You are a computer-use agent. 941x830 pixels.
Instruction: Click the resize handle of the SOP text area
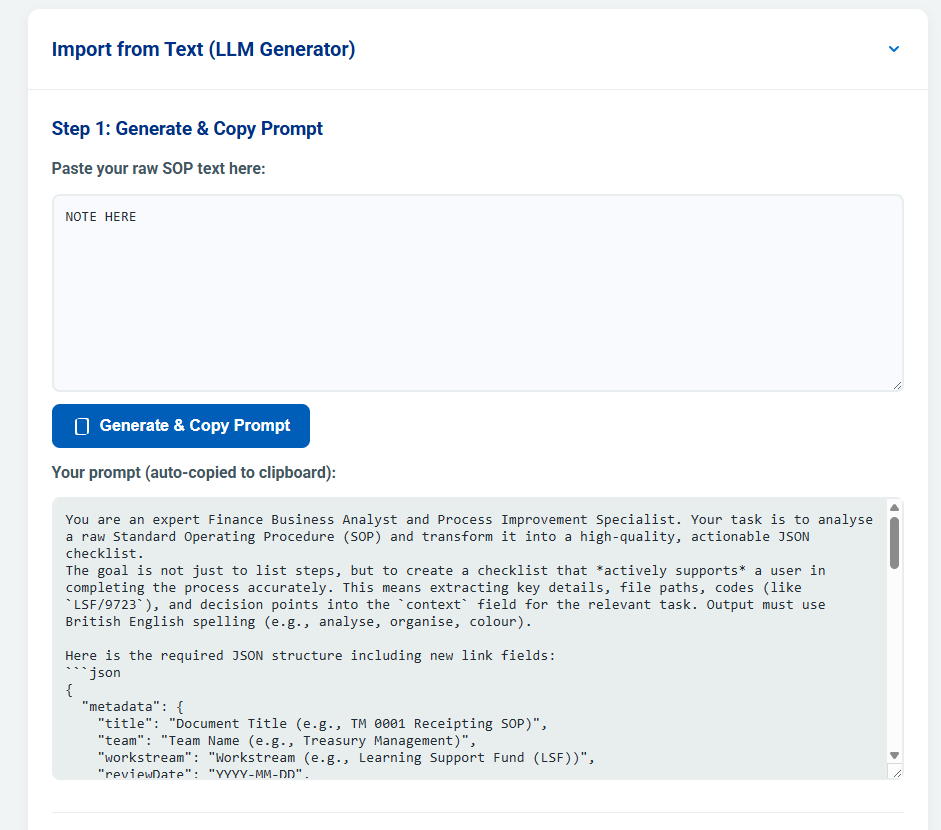897,384
